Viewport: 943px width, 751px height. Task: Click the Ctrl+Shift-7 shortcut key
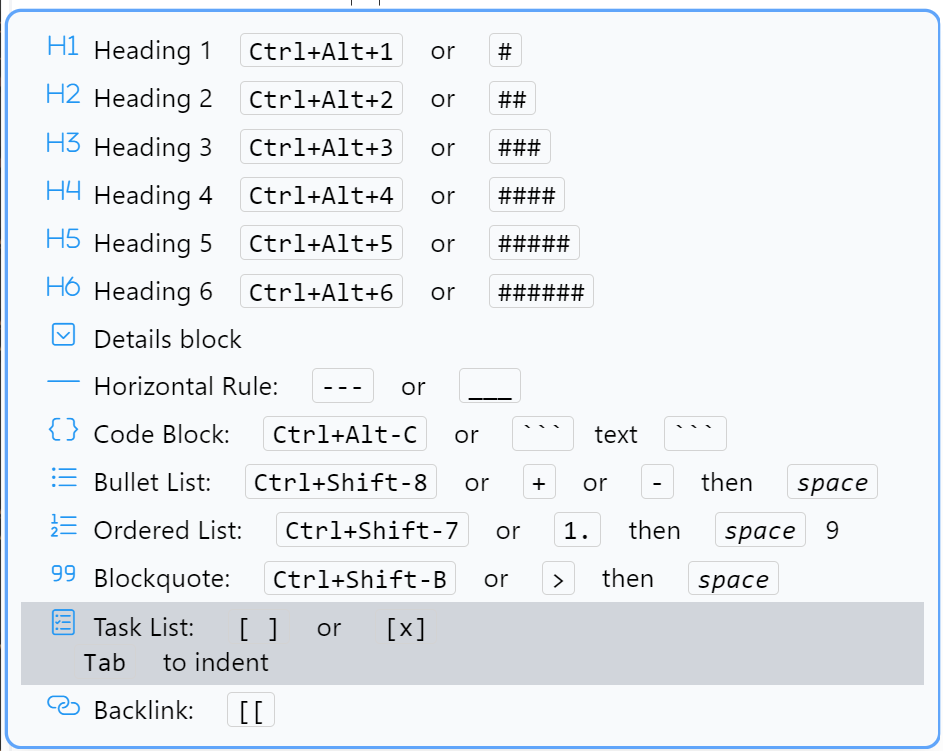tap(372, 530)
